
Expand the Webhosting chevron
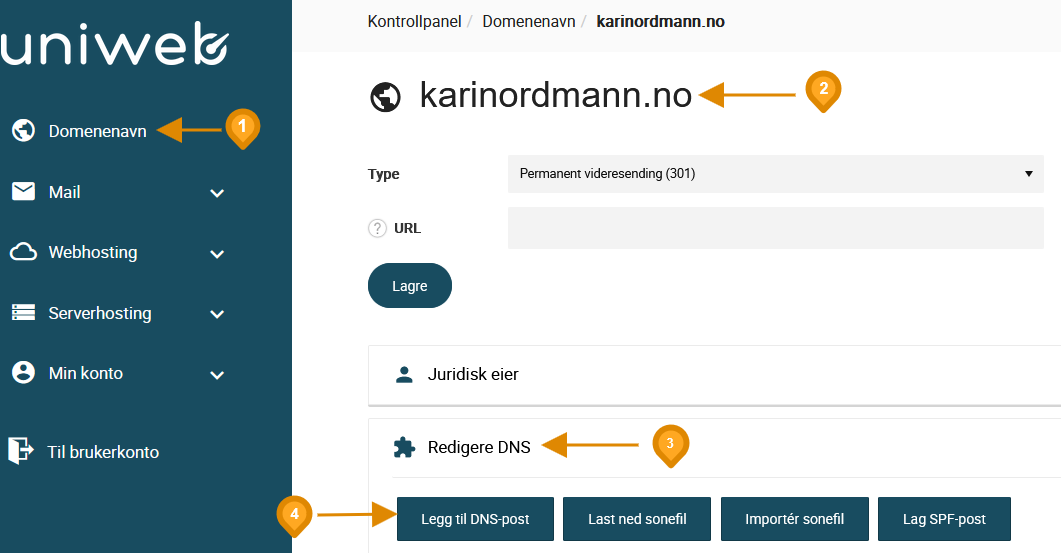click(x=217, y=254)
